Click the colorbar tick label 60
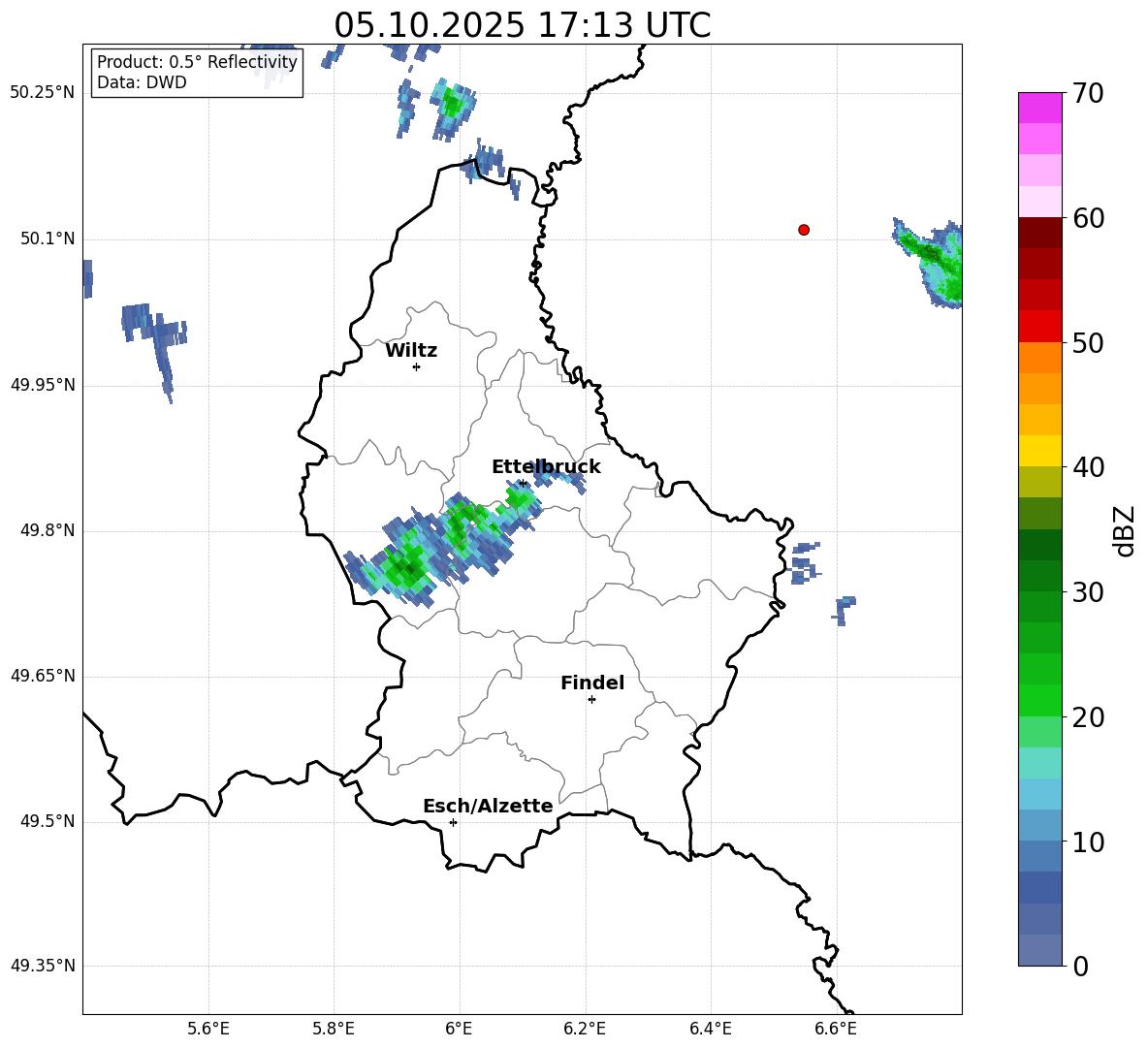1148x1048 pixels. (x=1089, y=218)
